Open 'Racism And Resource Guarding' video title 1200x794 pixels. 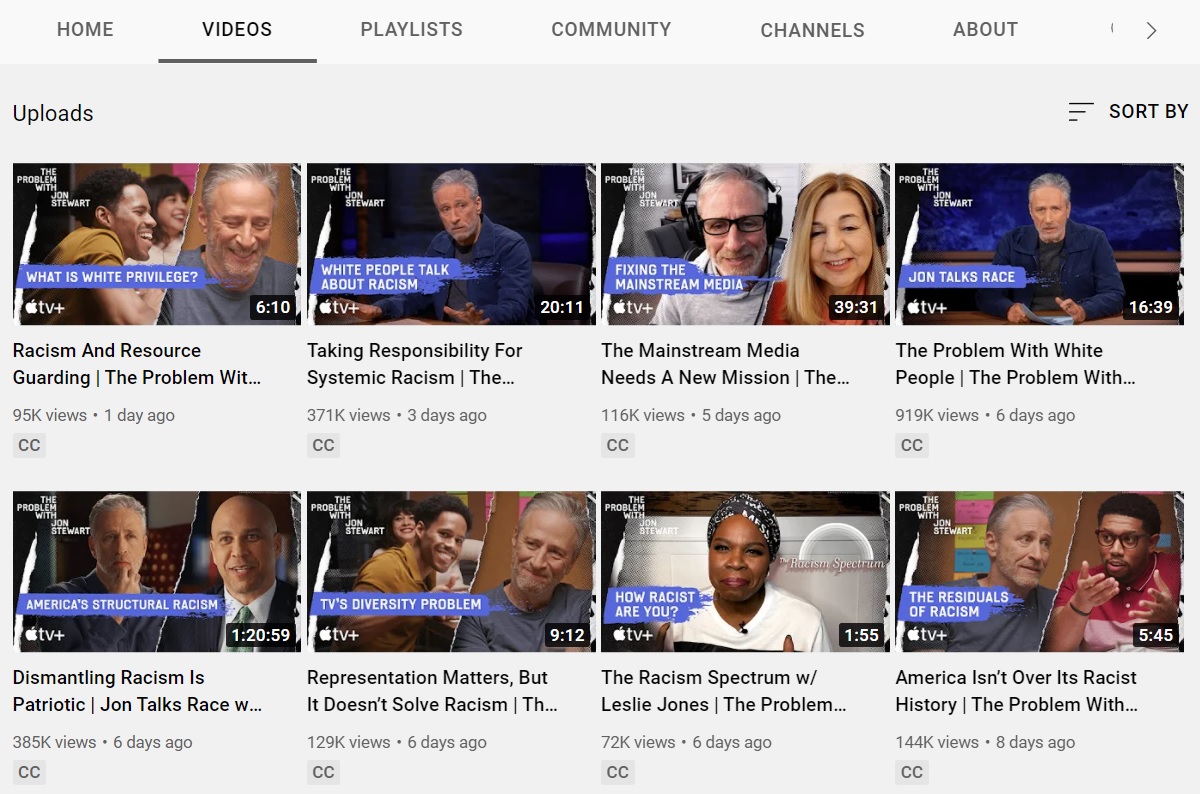pos(137,364)
